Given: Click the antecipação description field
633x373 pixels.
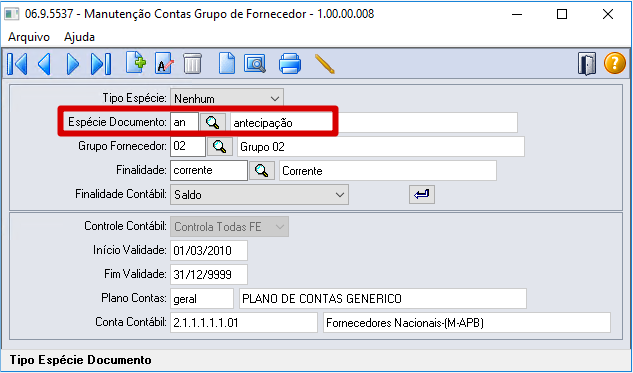Looking at the screenshot, I should point(374,122).
